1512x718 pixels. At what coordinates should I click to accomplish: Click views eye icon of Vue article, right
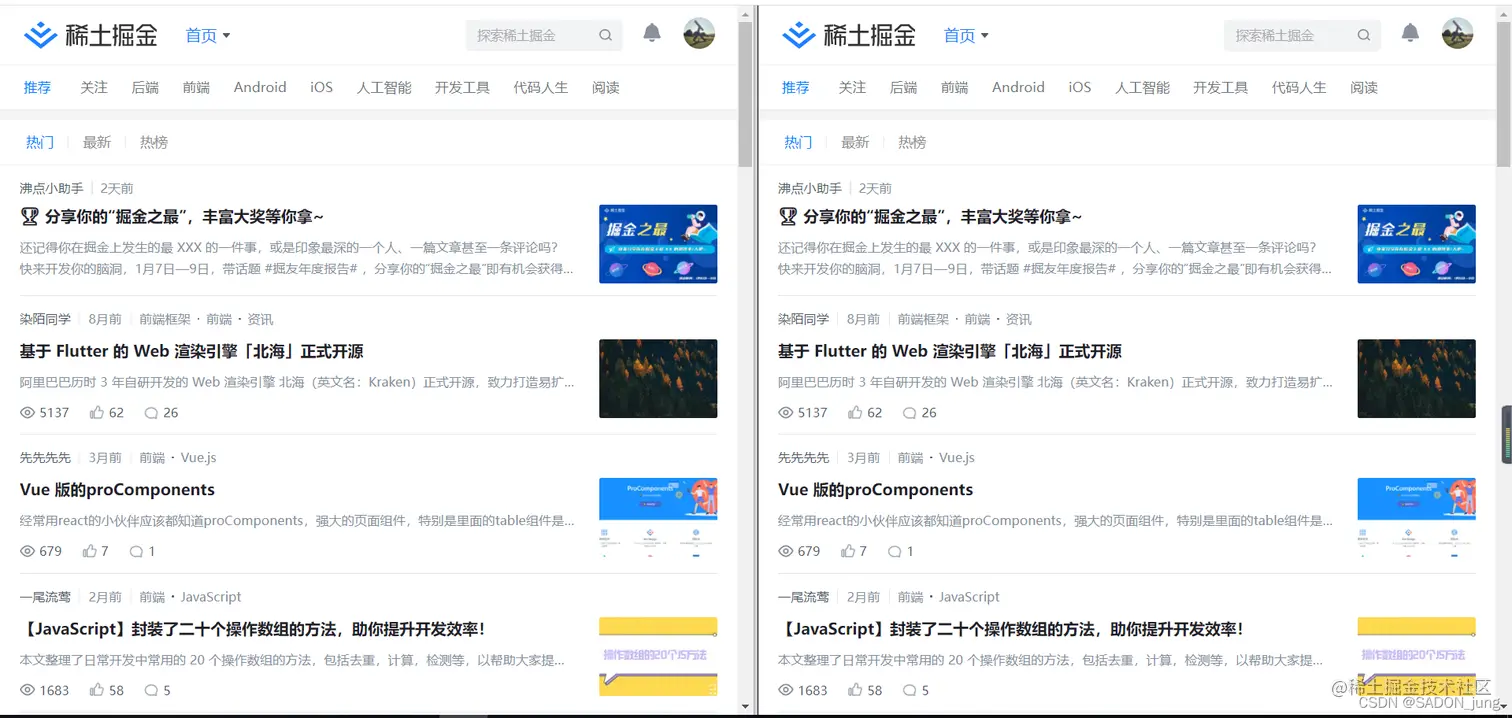(785, 551)
